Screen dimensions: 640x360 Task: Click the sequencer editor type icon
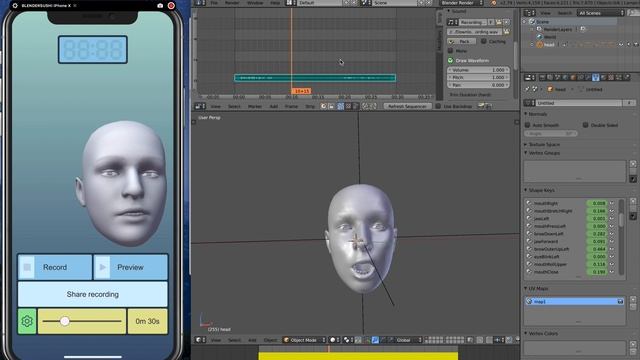click(x=200, y=106)
